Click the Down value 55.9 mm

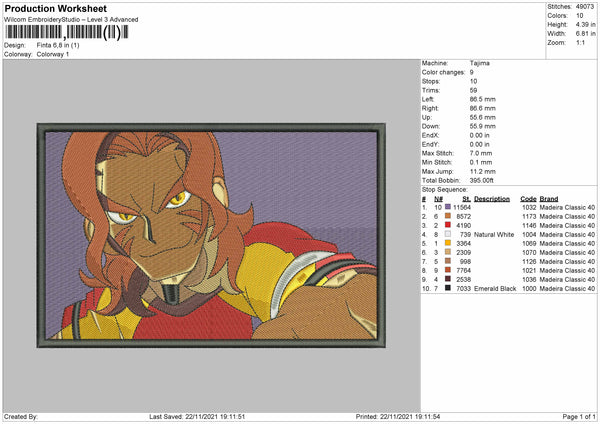tap(483, 126)
